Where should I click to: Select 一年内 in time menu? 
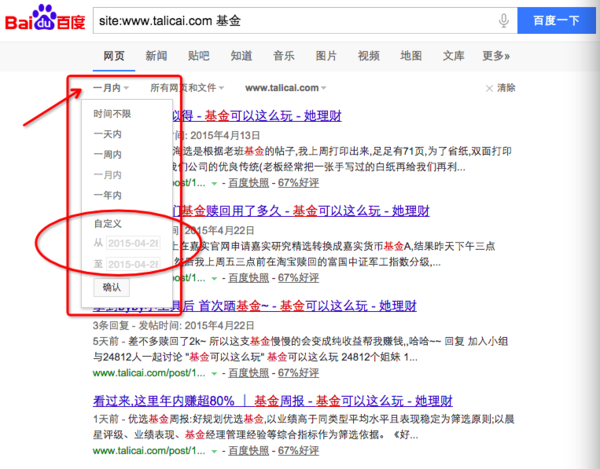108,195
